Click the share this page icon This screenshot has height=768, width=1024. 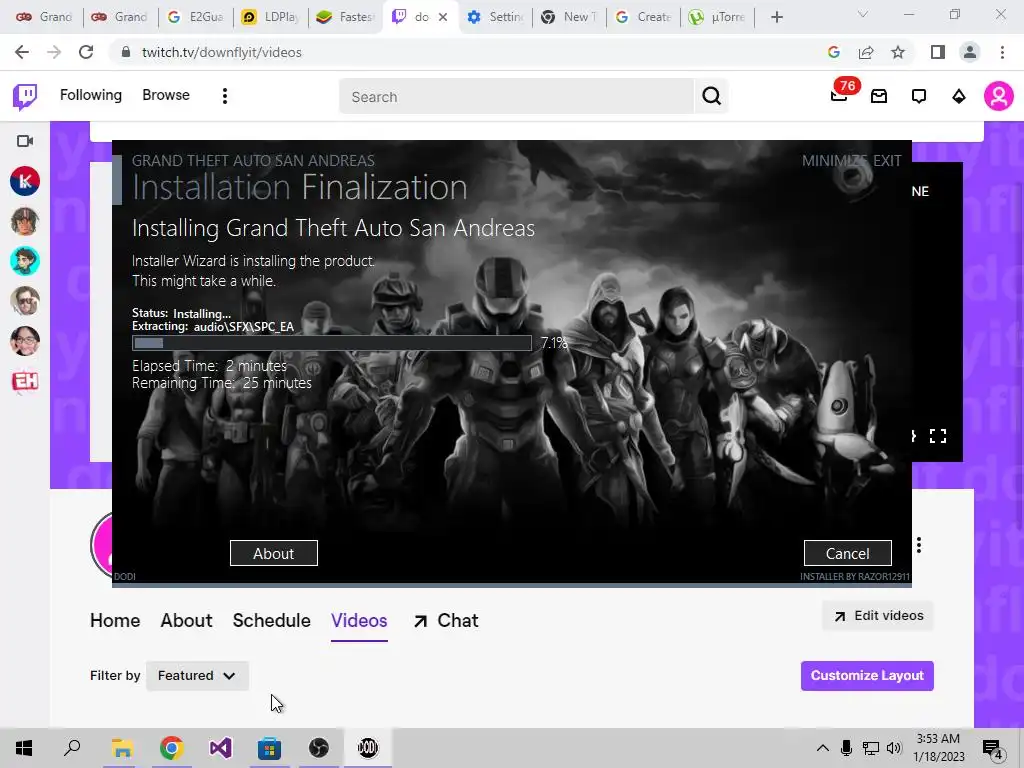point(866,52)
